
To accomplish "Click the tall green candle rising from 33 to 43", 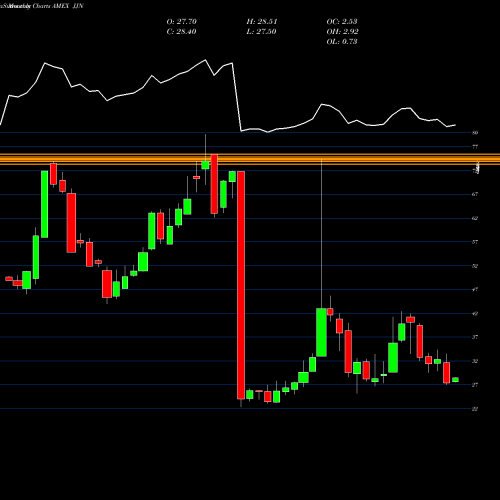I will [x=321, y=332].
